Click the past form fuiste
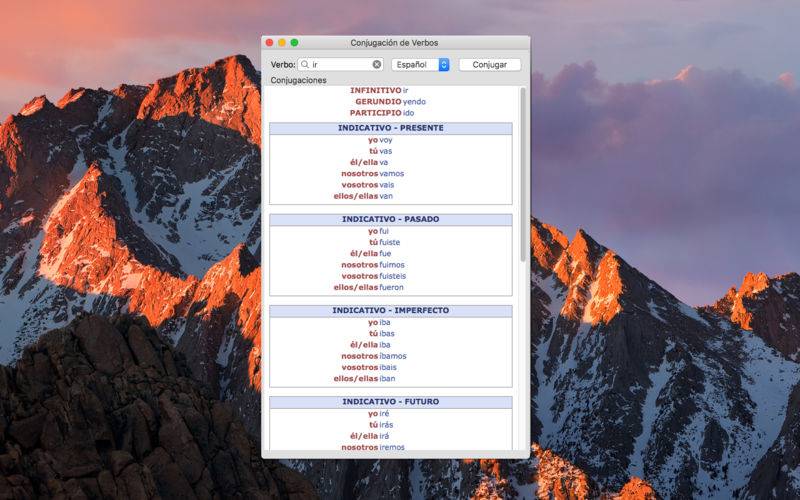 (x=390, y=243)
